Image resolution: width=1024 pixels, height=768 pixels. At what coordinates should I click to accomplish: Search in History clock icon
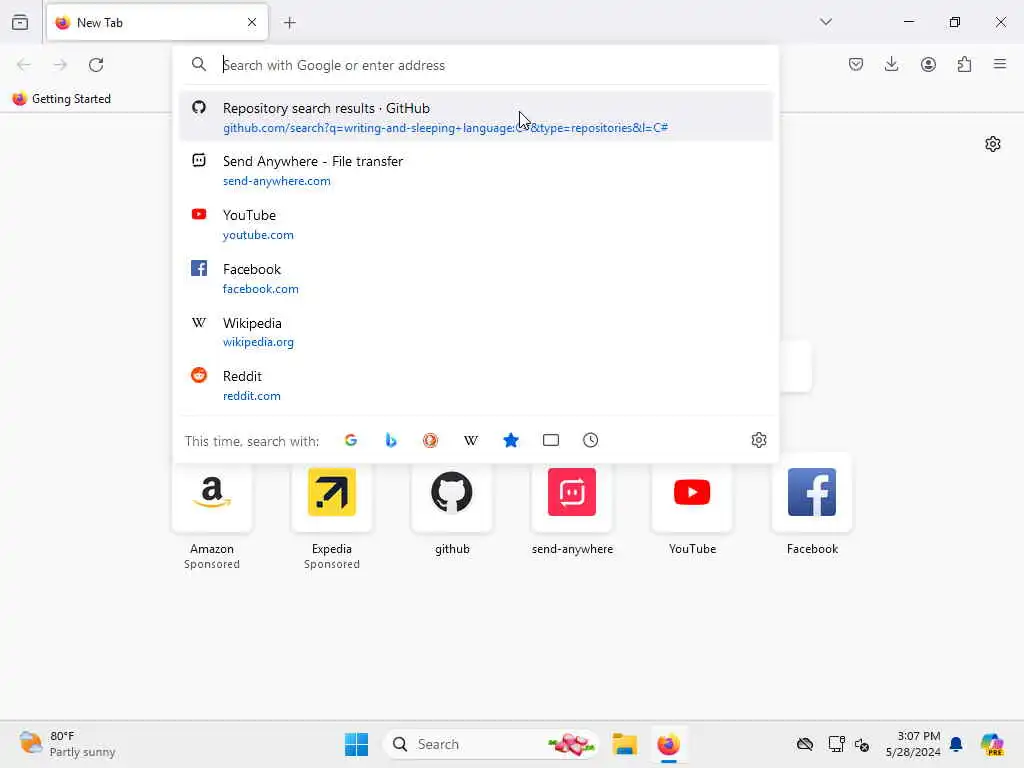pyautogui.click(x=590, y=440)
